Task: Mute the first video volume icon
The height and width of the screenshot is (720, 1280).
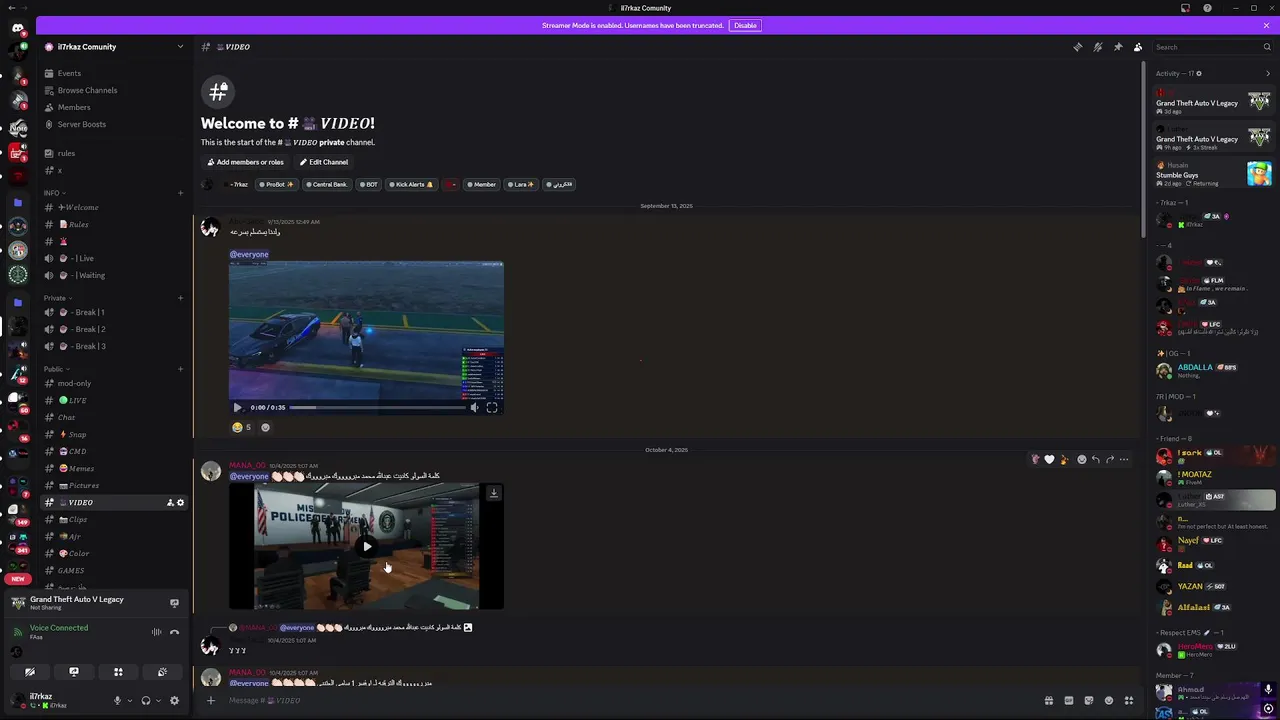Action: [x=475, y=407]
